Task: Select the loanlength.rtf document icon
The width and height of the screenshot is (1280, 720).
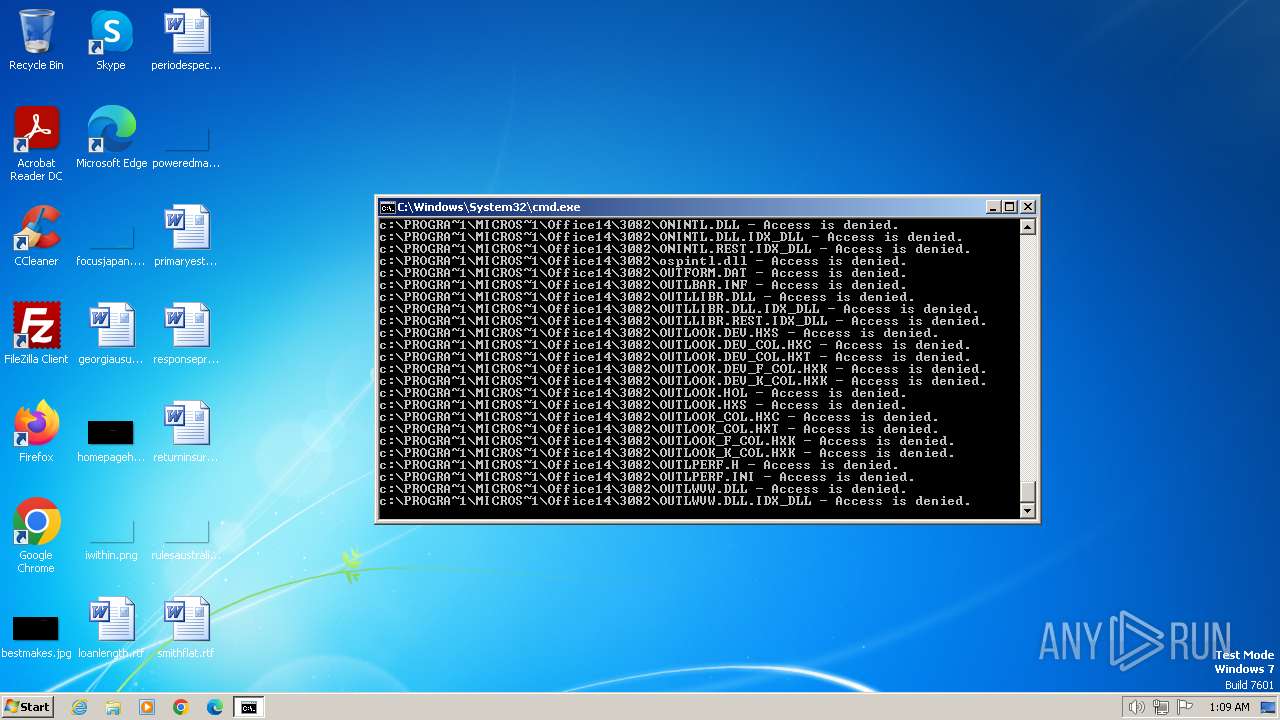Action: click(x=111, y=628)
